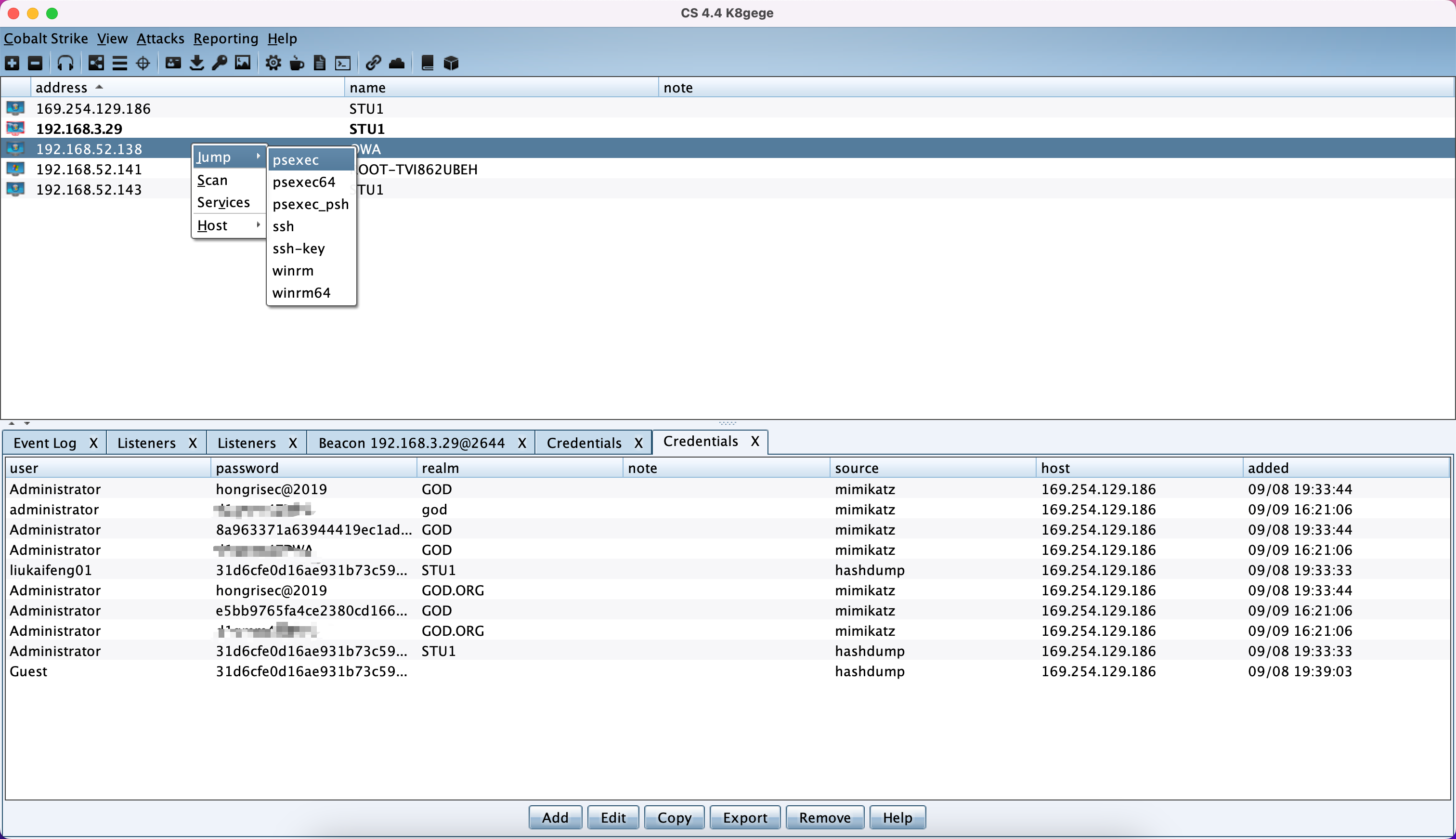Click host icon for 192.168.52.143

(x=15, y=189)
